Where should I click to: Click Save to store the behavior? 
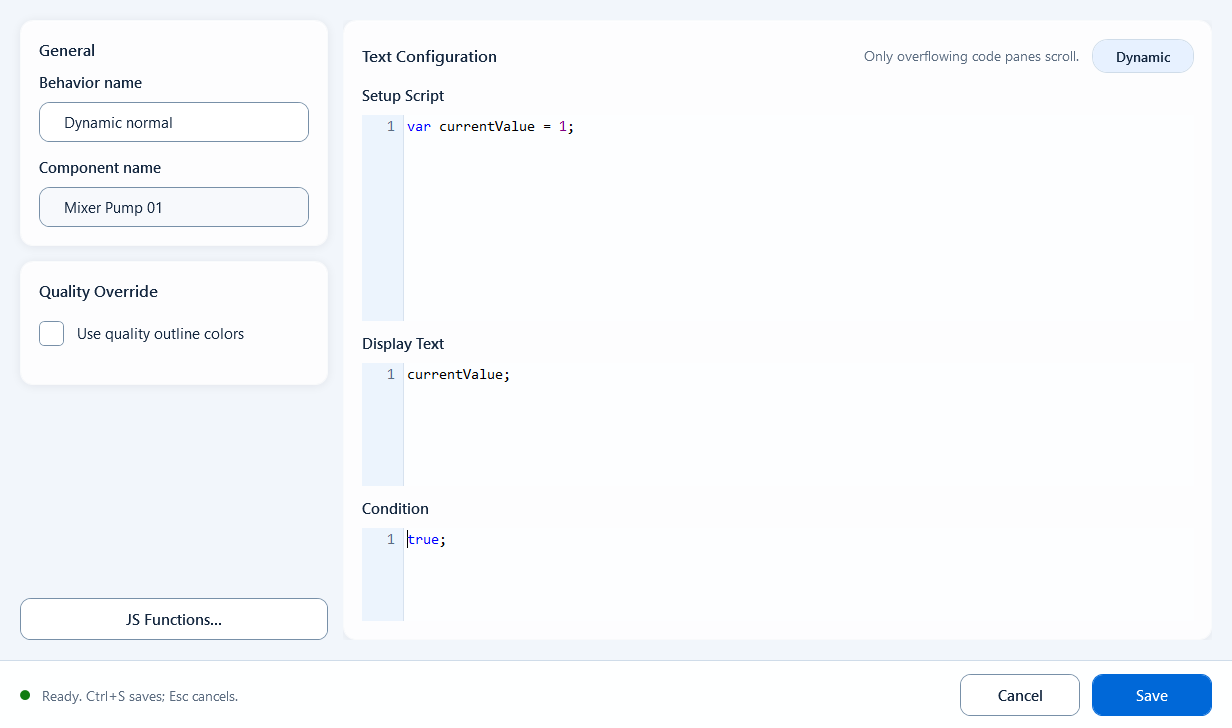1152,695
